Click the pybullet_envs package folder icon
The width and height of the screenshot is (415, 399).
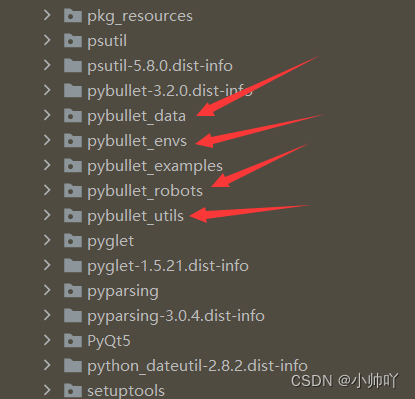click(x=73, y=140)
